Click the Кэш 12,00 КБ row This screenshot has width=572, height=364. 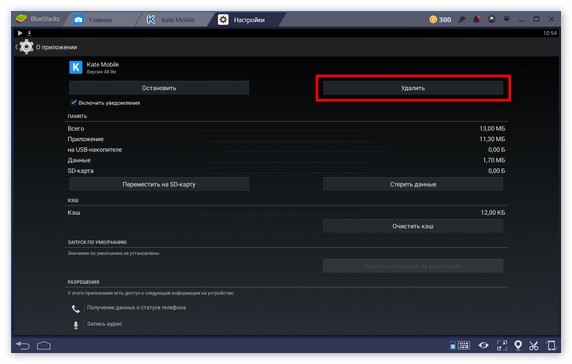[286, 213]
